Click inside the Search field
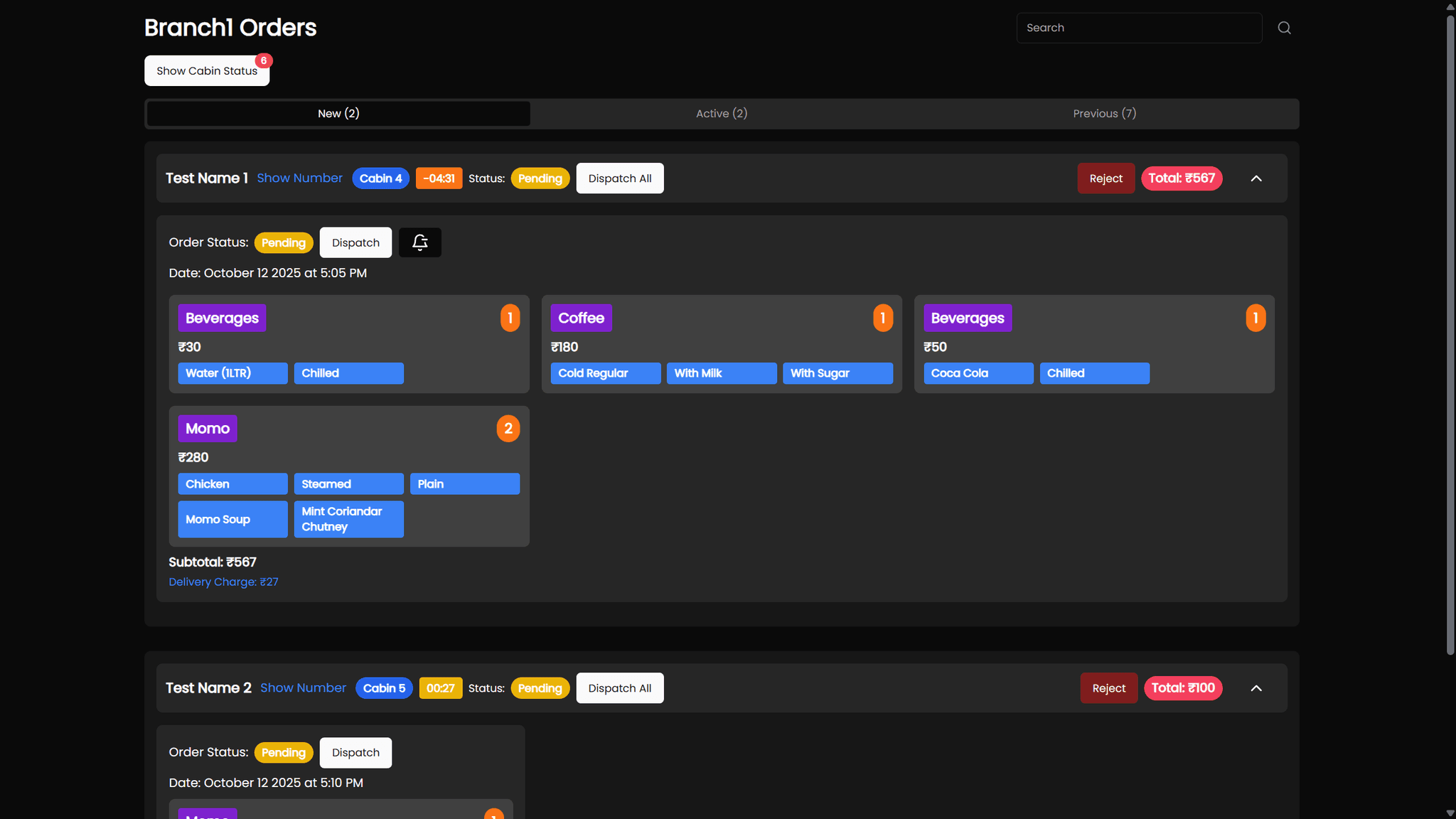Viewport: 1456px width, 819px height. pos(1139,28)
